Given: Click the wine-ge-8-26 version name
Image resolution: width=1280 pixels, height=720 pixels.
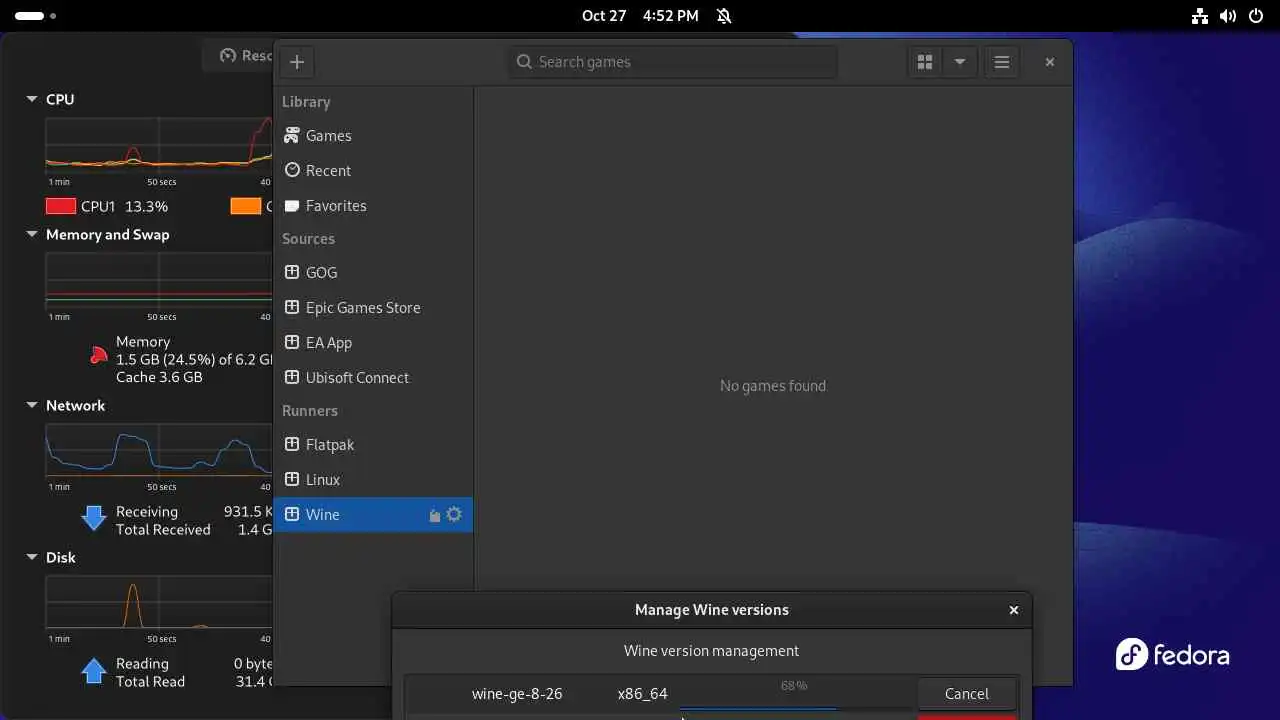Looking at the screenshot, I should point(517,694).
